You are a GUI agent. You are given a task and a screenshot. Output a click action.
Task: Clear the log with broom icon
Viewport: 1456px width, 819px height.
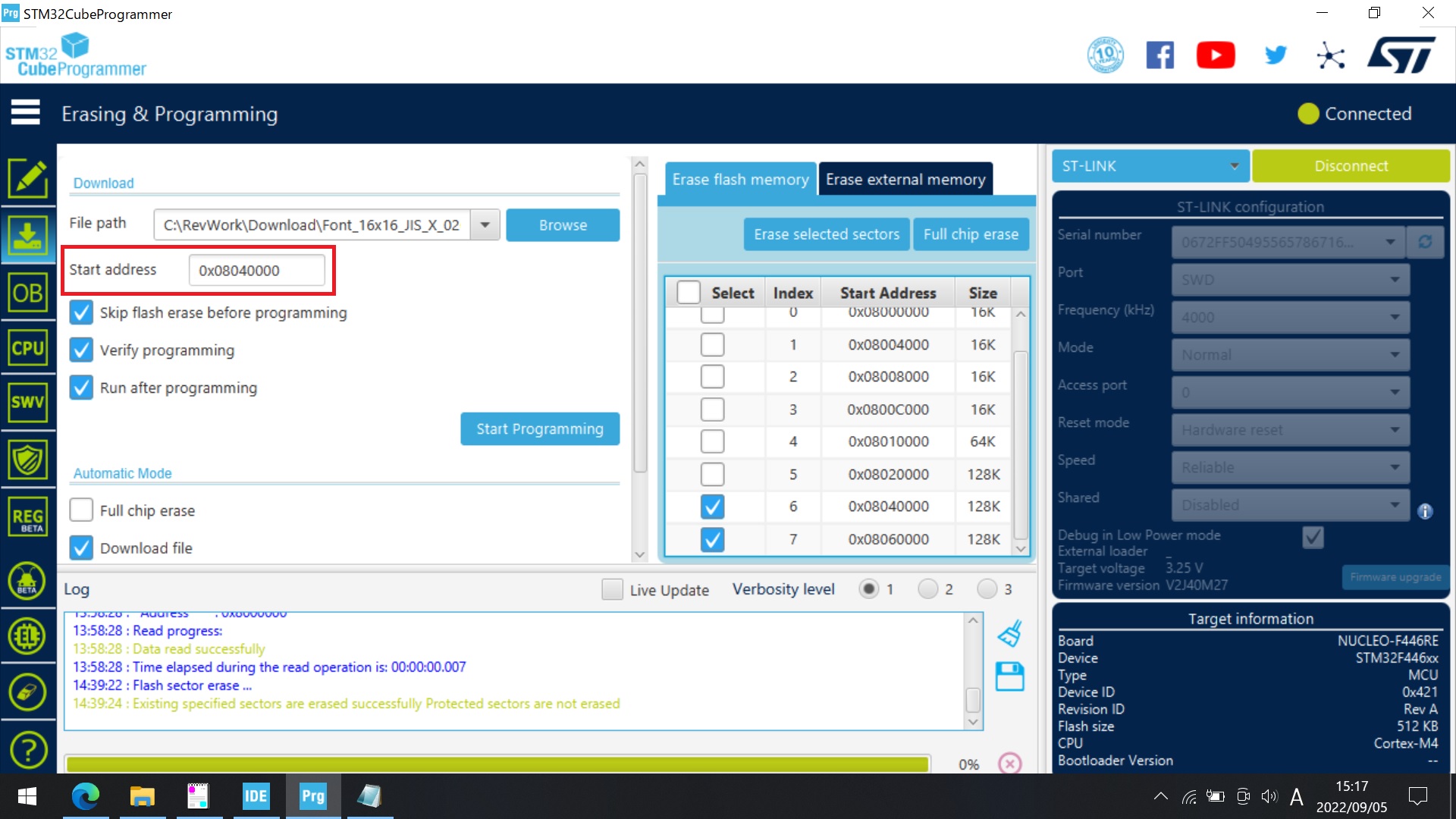[1009, 633]
